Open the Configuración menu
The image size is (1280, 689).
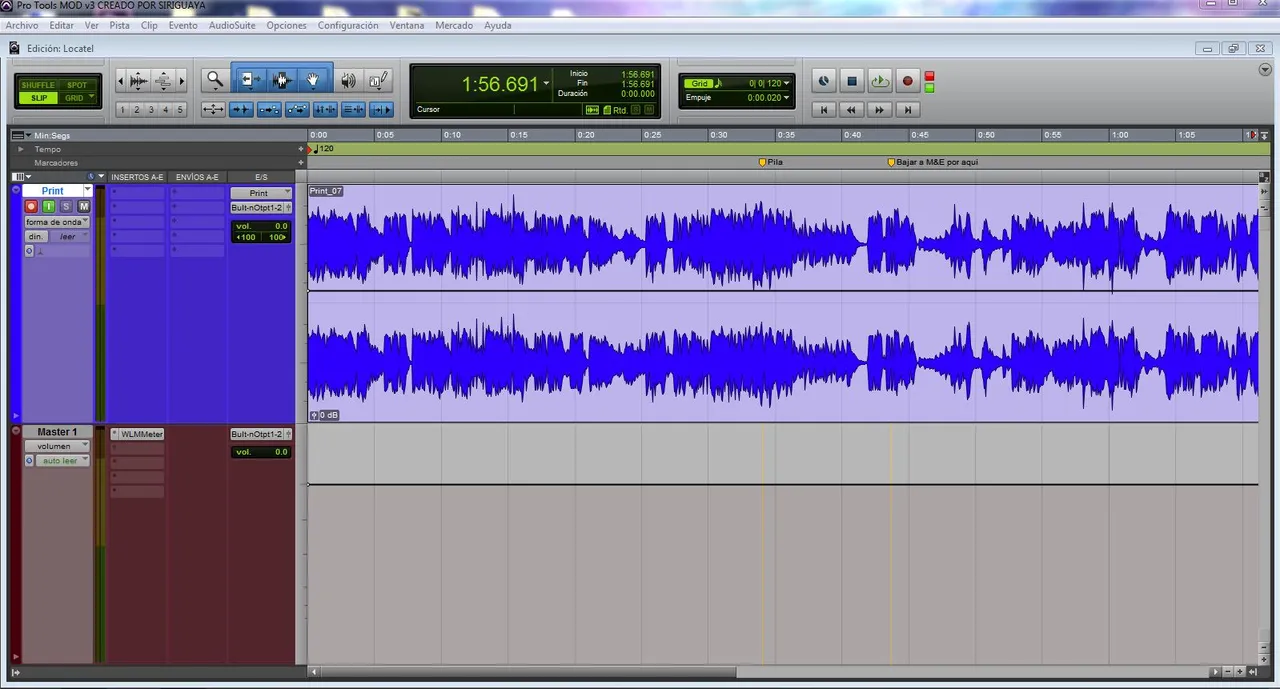(348, 25)
